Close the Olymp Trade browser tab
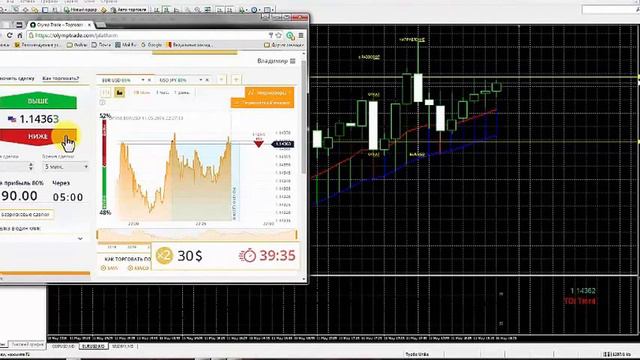This screenshot has height=360, width=640. tap(89, 25)
